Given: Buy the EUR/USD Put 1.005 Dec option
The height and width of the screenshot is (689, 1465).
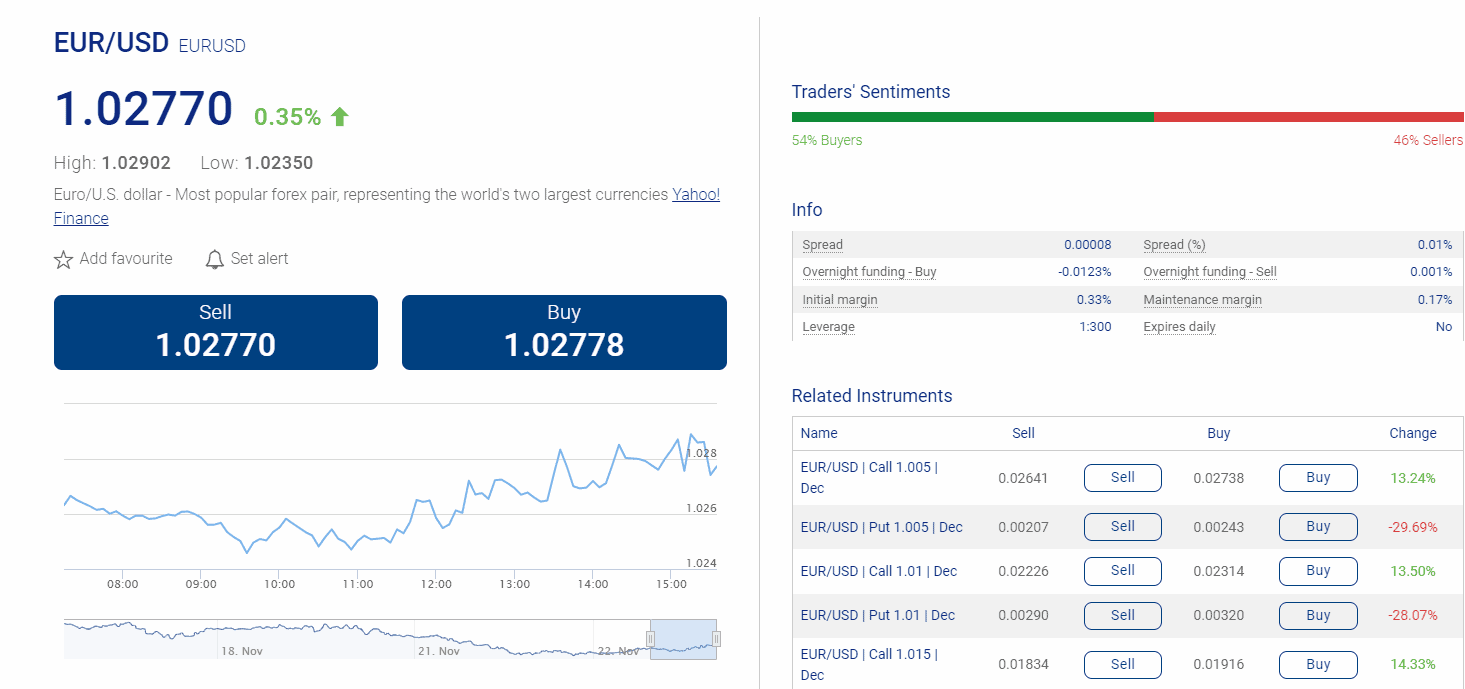Looking at the screenshot, I should (x=1317, y=526).
